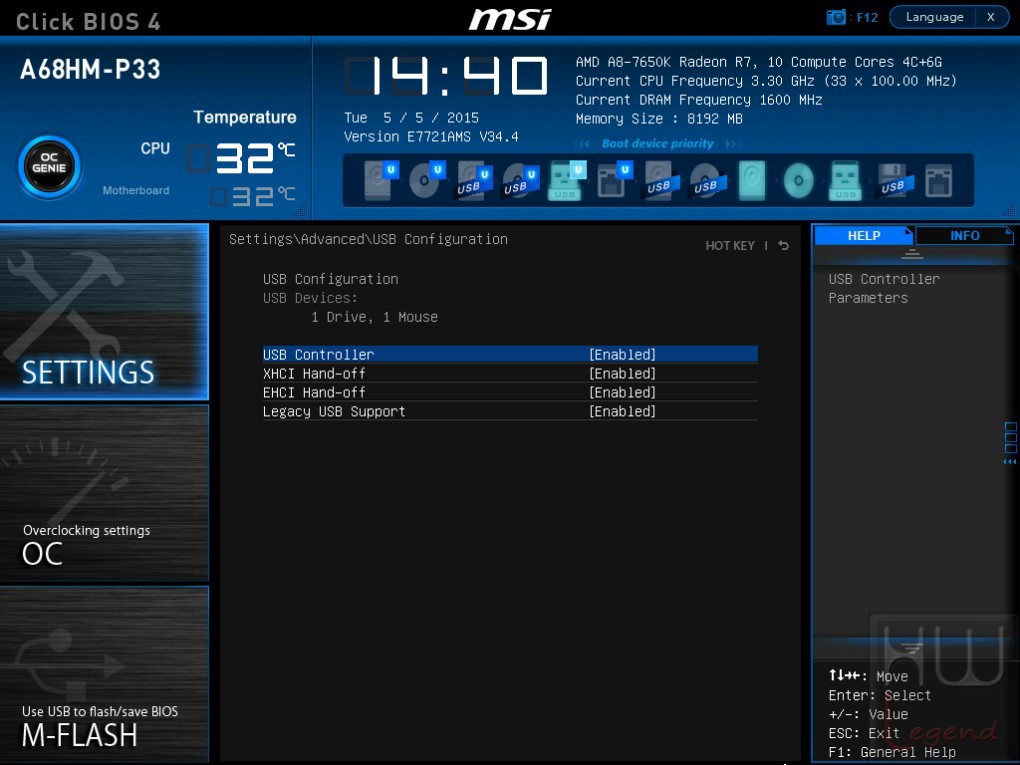Viewport: 1020px width, 765px height.
Task: Click the left arrows beside Boot device priority
Action: coord(583,144)
